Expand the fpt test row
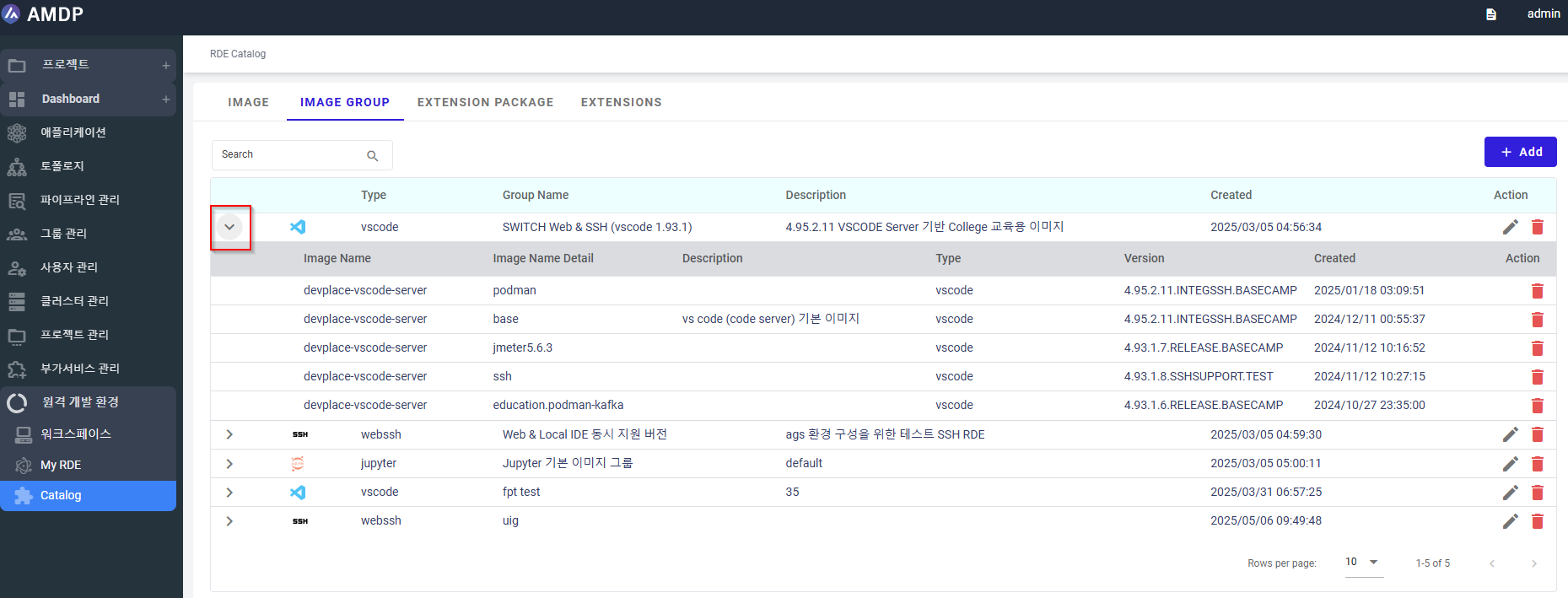The width and height of the screenshot is (1568, 598). coord(229,493)
